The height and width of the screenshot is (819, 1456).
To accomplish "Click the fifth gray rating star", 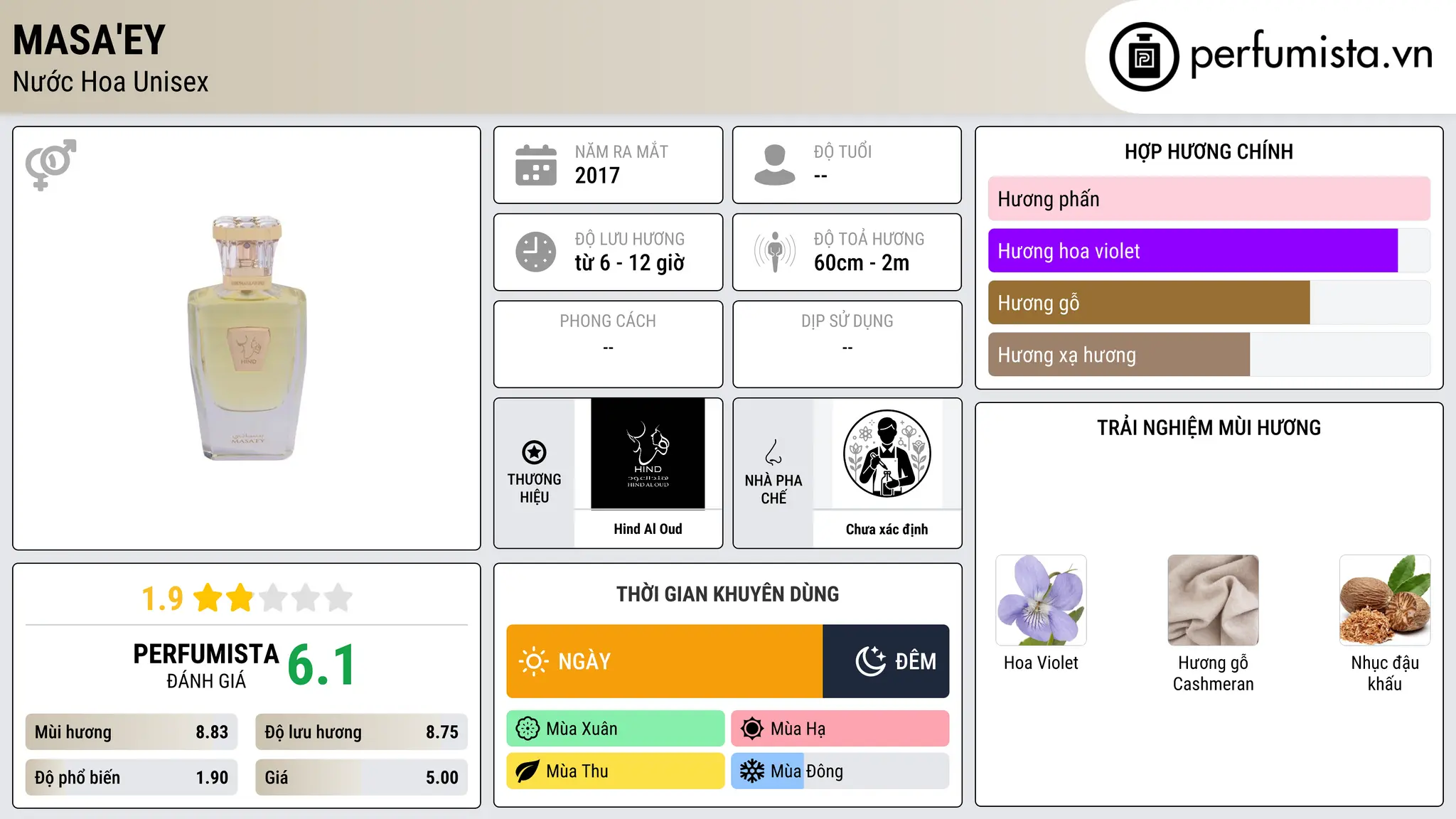I will coord(338,598).
